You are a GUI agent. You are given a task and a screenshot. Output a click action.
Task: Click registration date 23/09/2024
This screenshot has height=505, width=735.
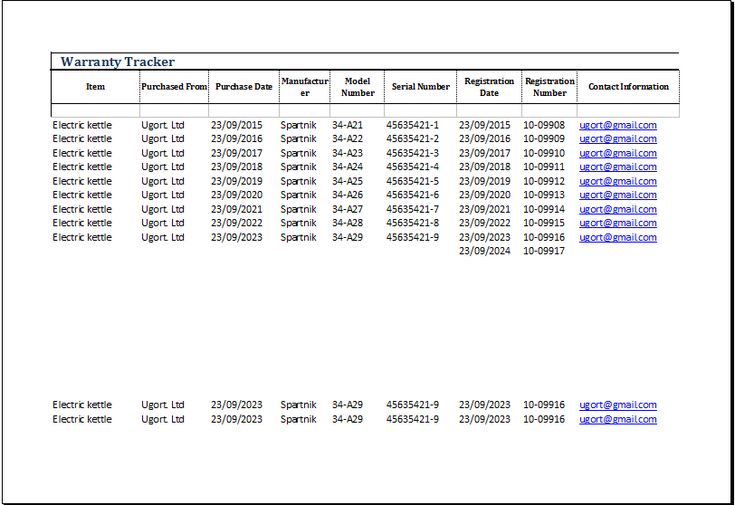(484, 251)
